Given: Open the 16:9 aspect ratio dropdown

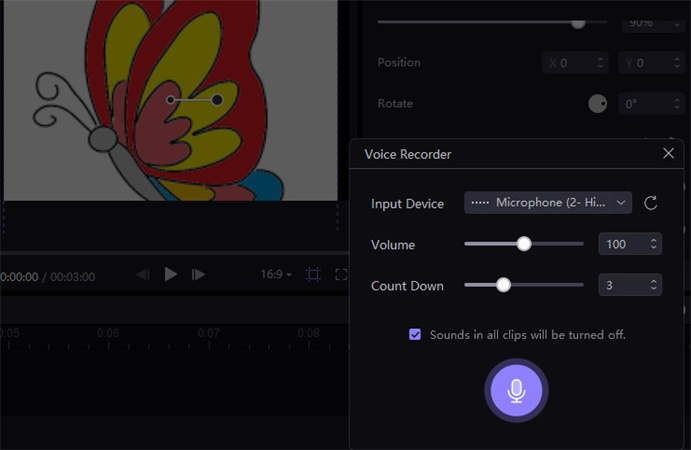Looking at the screenshot, I should pos(276,274).
